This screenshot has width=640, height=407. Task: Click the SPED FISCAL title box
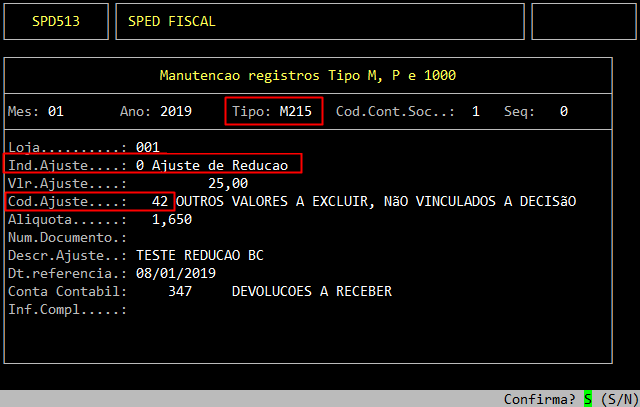(x=320, y=21)
